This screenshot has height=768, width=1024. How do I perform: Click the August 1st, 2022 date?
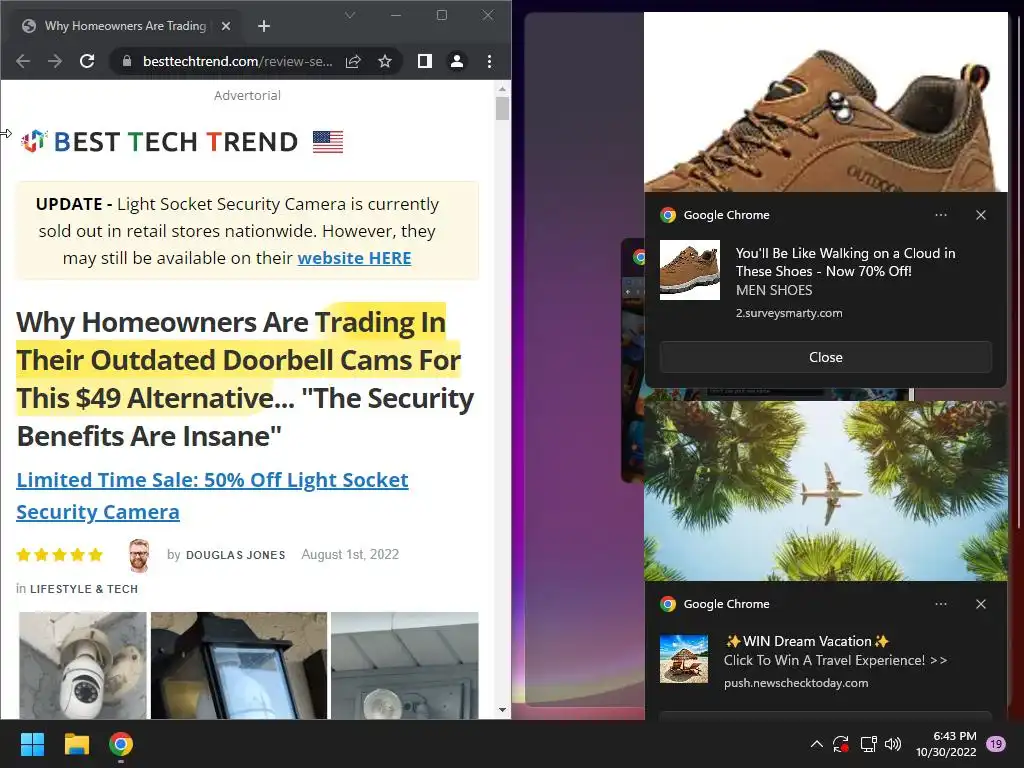[x=350, y=554]
